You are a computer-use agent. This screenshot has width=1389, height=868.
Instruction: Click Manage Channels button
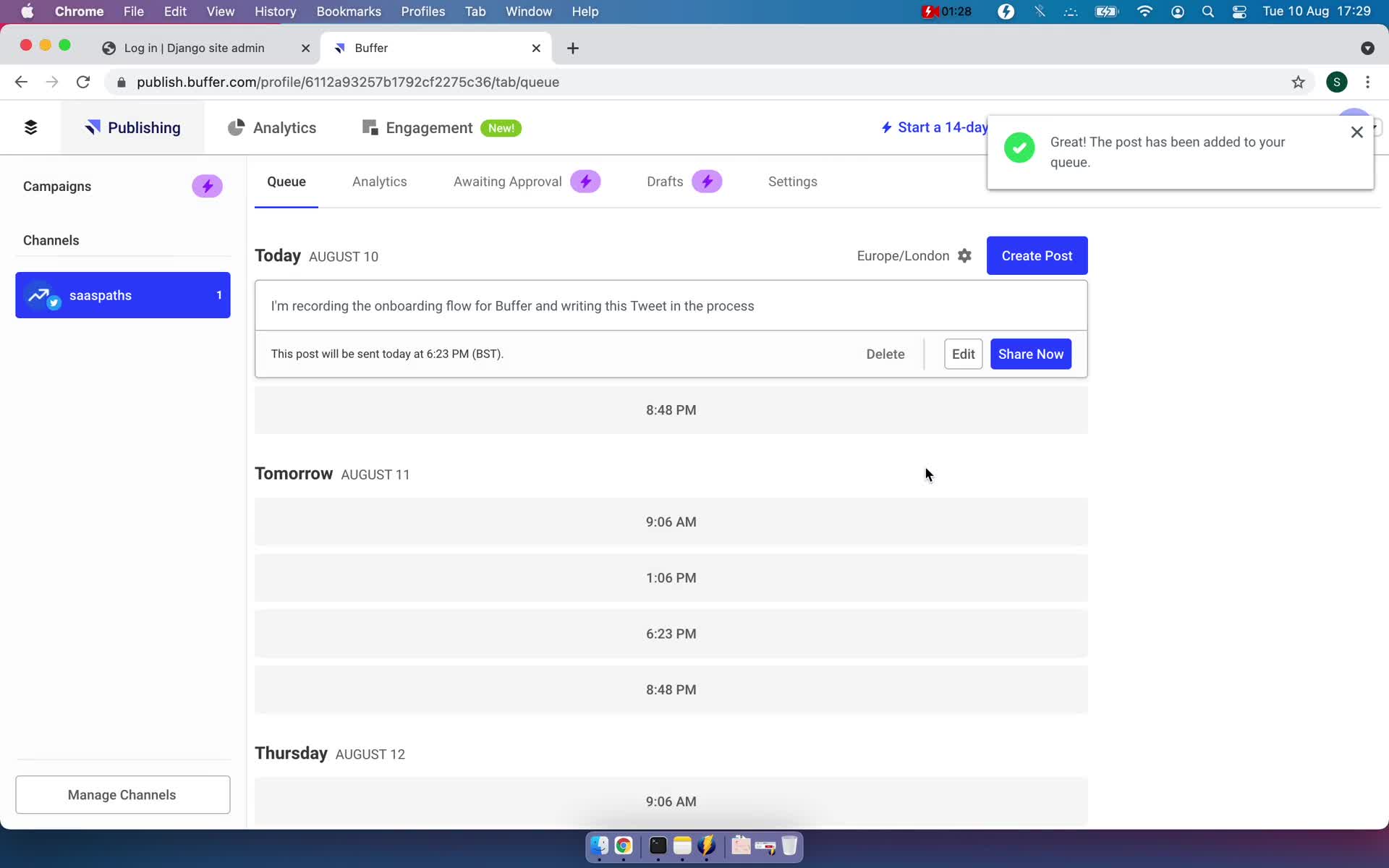[123, 794]
